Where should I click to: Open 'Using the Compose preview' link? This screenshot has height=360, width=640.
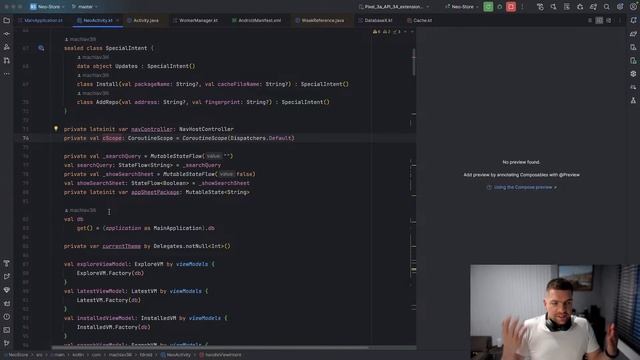click(522, 187)
